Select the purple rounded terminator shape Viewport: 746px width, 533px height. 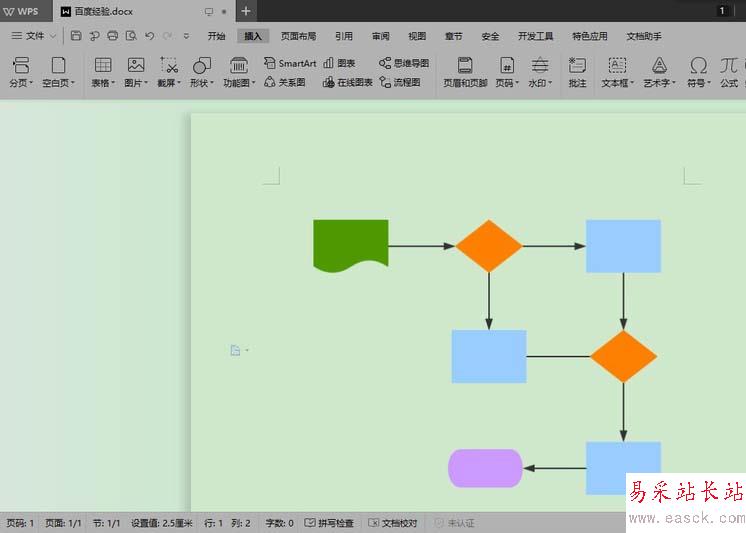point(485,468)
